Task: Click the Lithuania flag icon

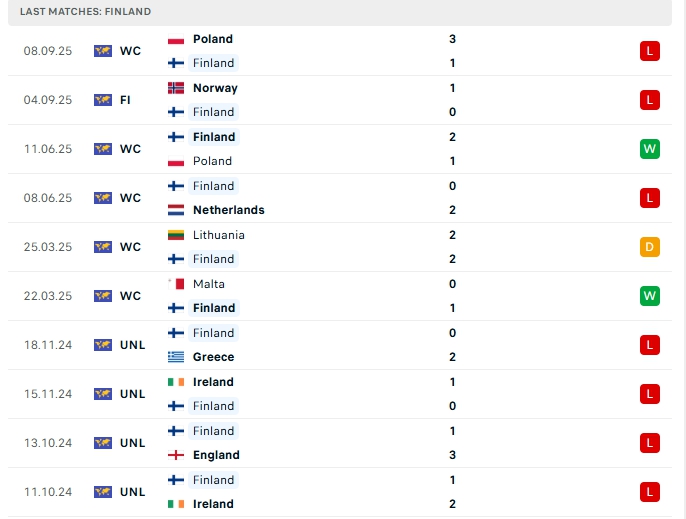Action: (176, 235)
